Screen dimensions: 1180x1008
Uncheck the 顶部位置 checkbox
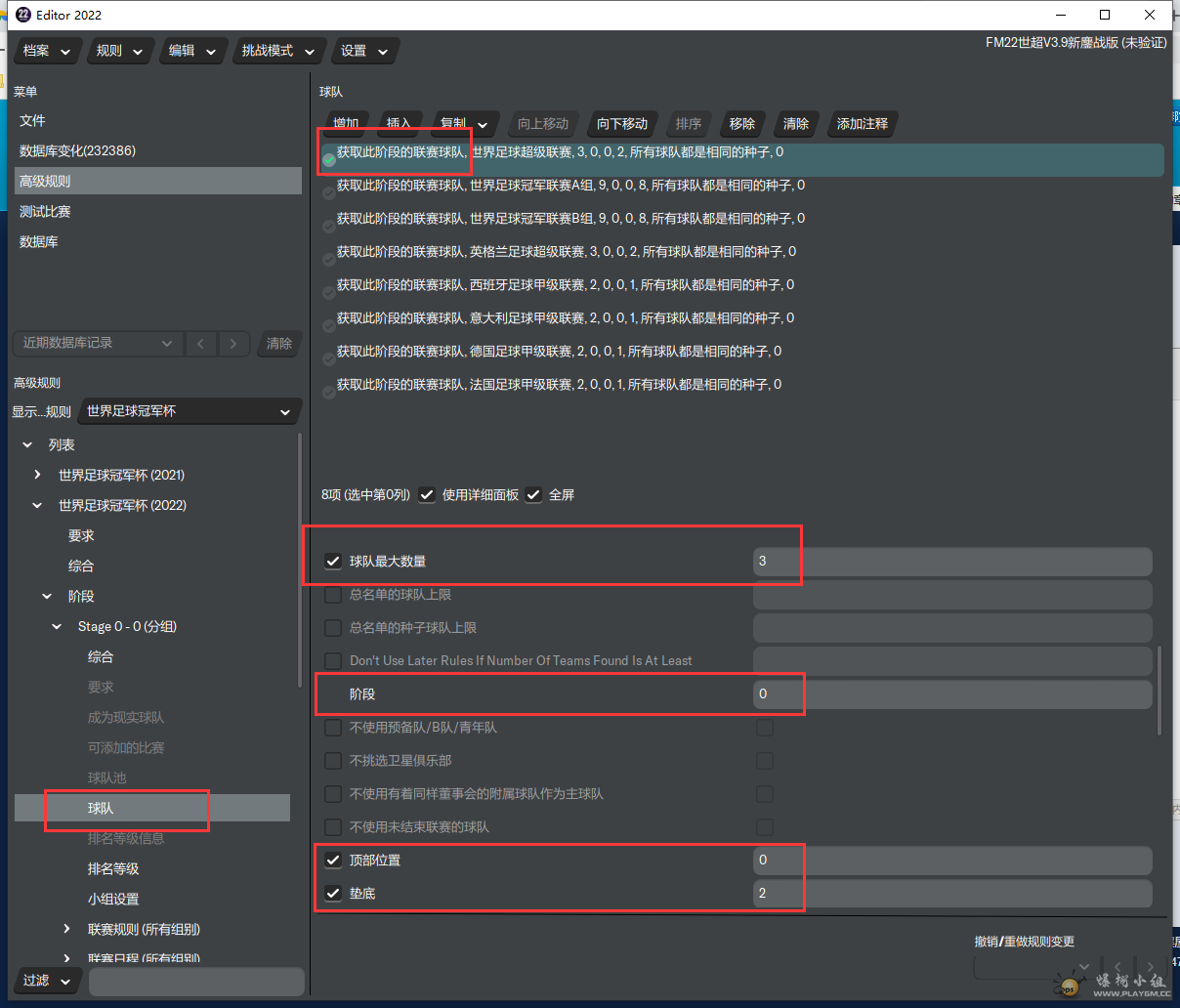click(x=333, y=861)
